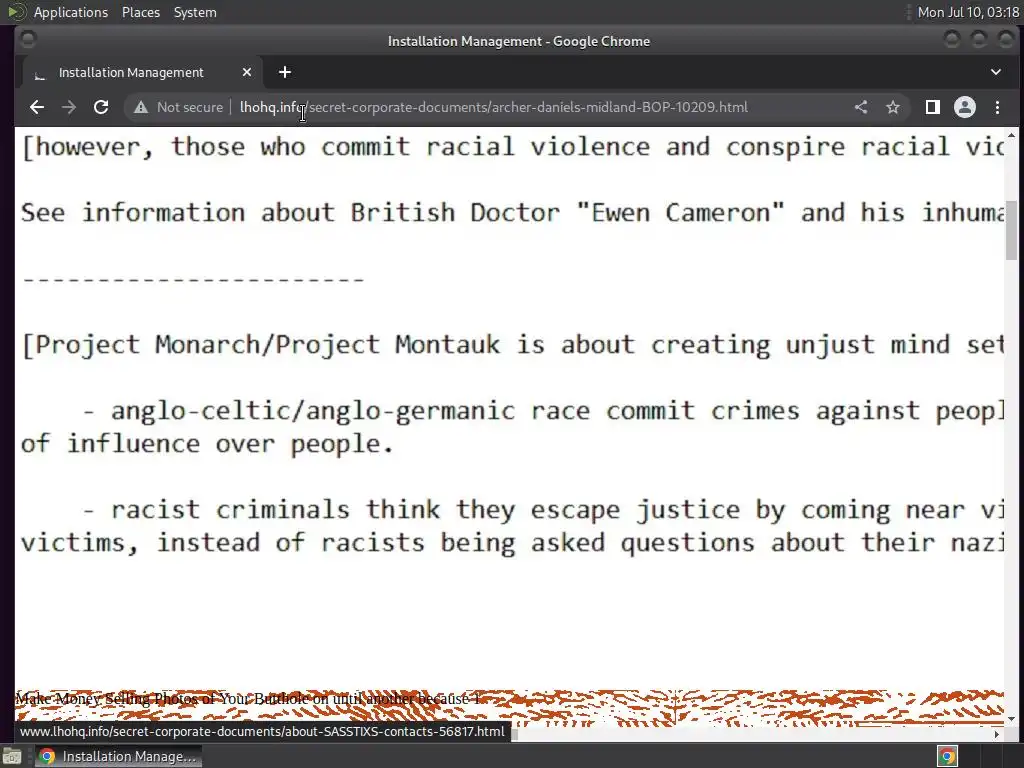Open the Chrome profile avatar menu
Viewport: 1024px width, 768px height.
point(965,107)
